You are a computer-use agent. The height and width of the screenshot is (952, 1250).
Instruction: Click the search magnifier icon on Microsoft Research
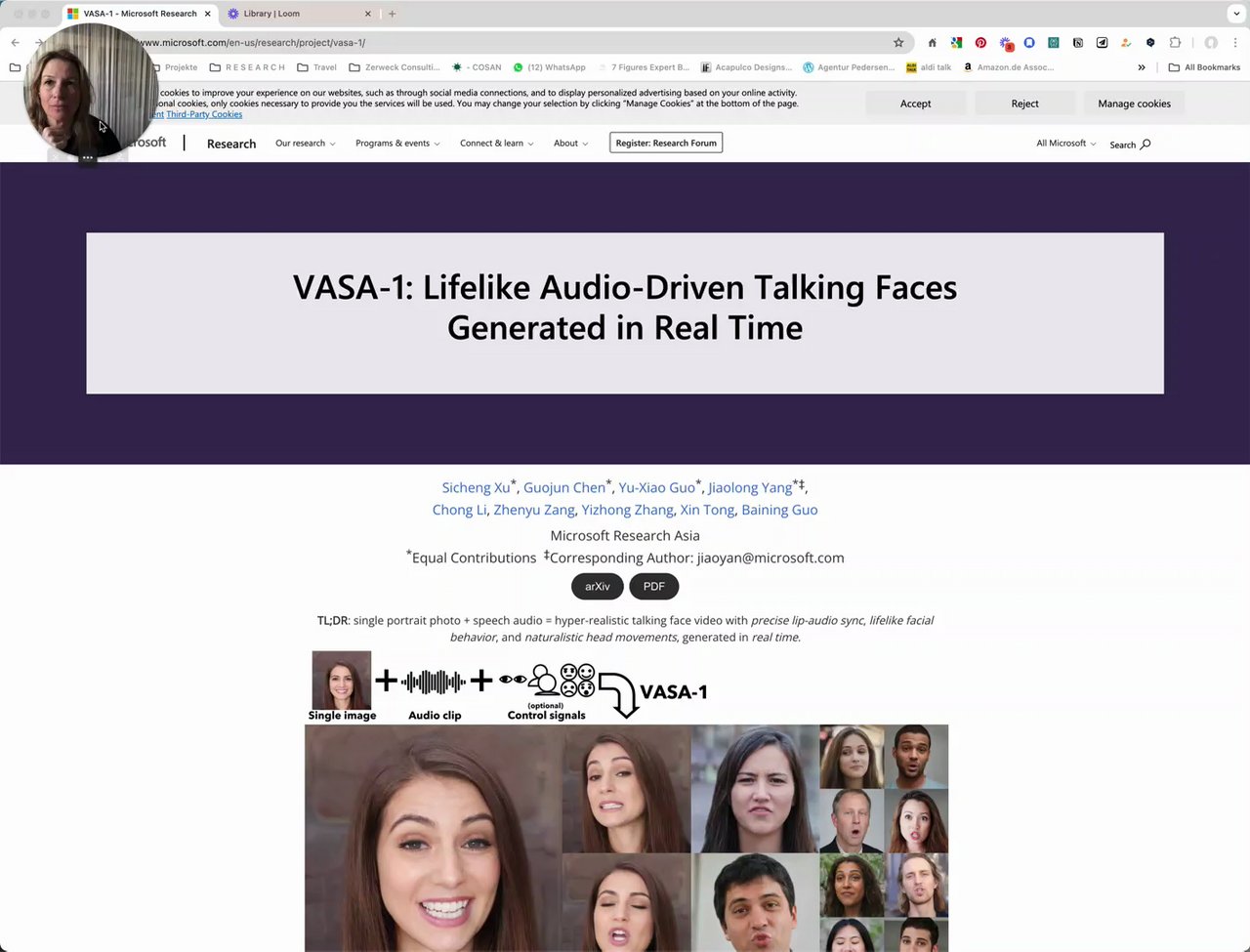click(1146, 145)
